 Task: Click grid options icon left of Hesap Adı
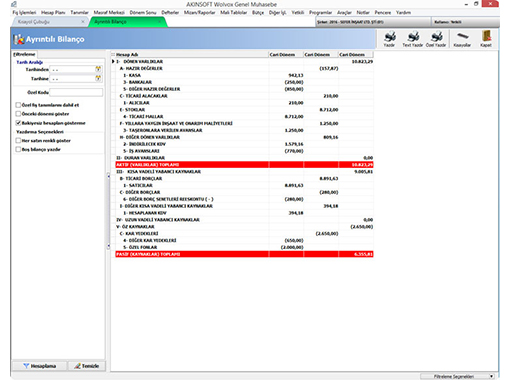[113, 54]
